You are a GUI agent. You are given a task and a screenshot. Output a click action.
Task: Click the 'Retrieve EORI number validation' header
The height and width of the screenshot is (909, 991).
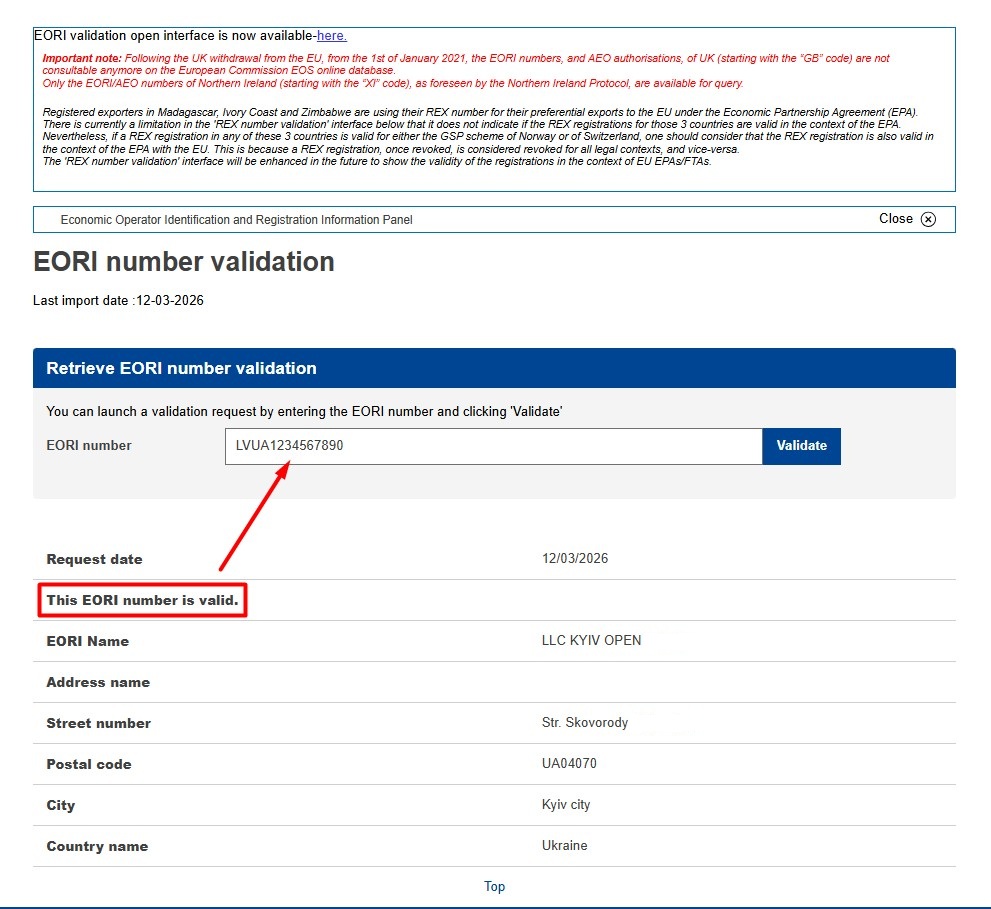click(x=181, y=368)
